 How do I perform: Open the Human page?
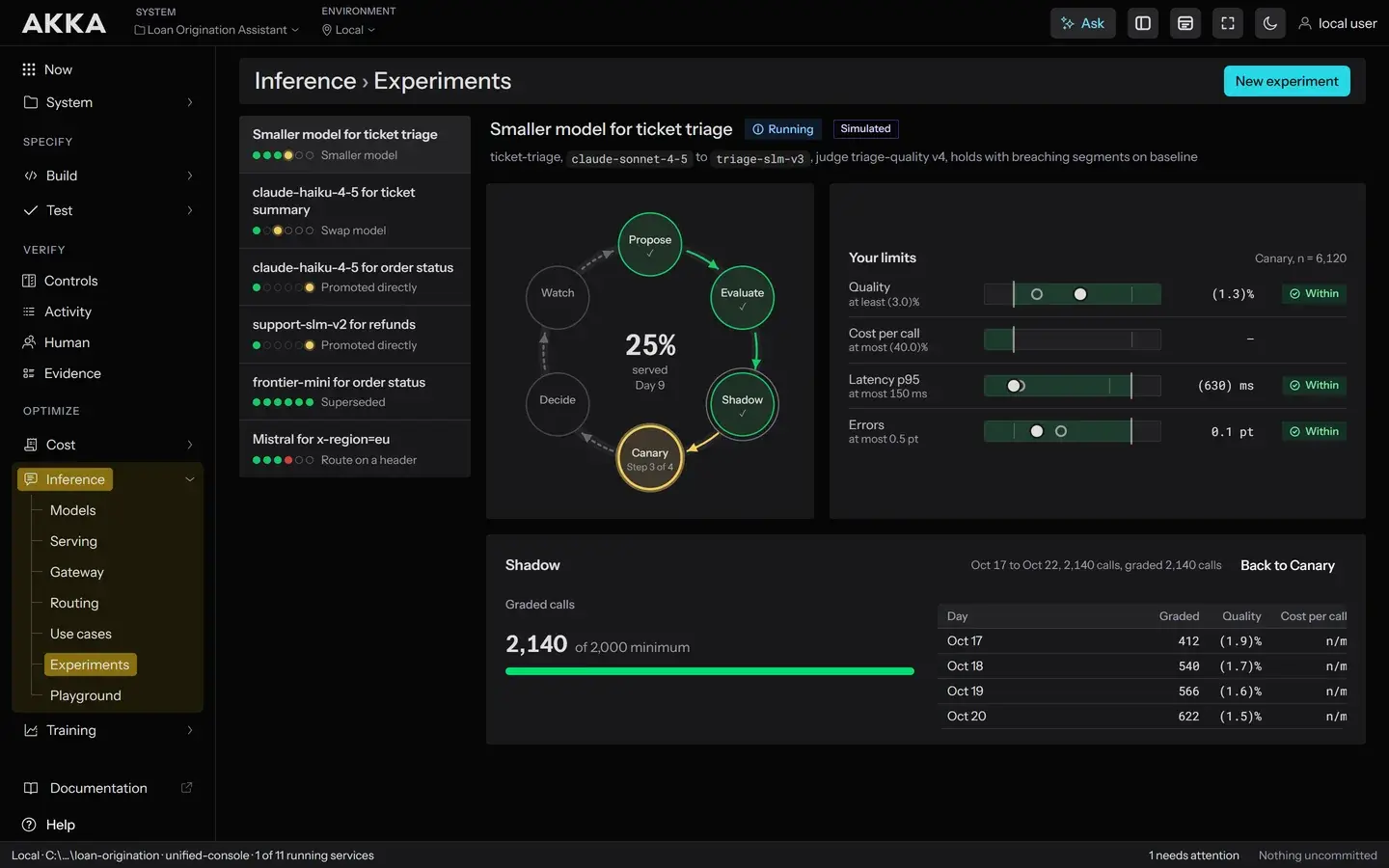[67, 342]
